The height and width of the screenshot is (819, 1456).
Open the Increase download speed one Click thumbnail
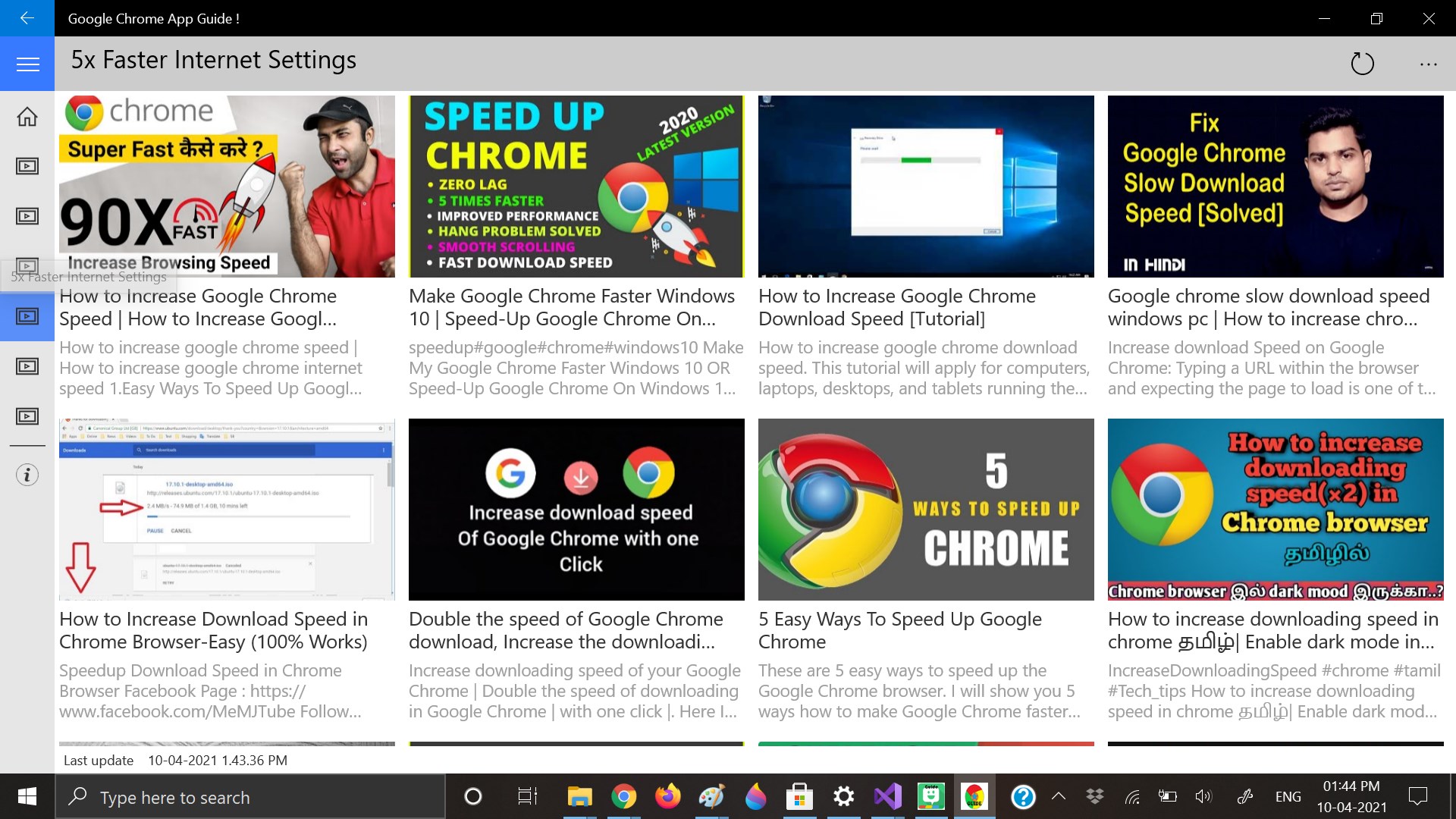tap(576, 510)
